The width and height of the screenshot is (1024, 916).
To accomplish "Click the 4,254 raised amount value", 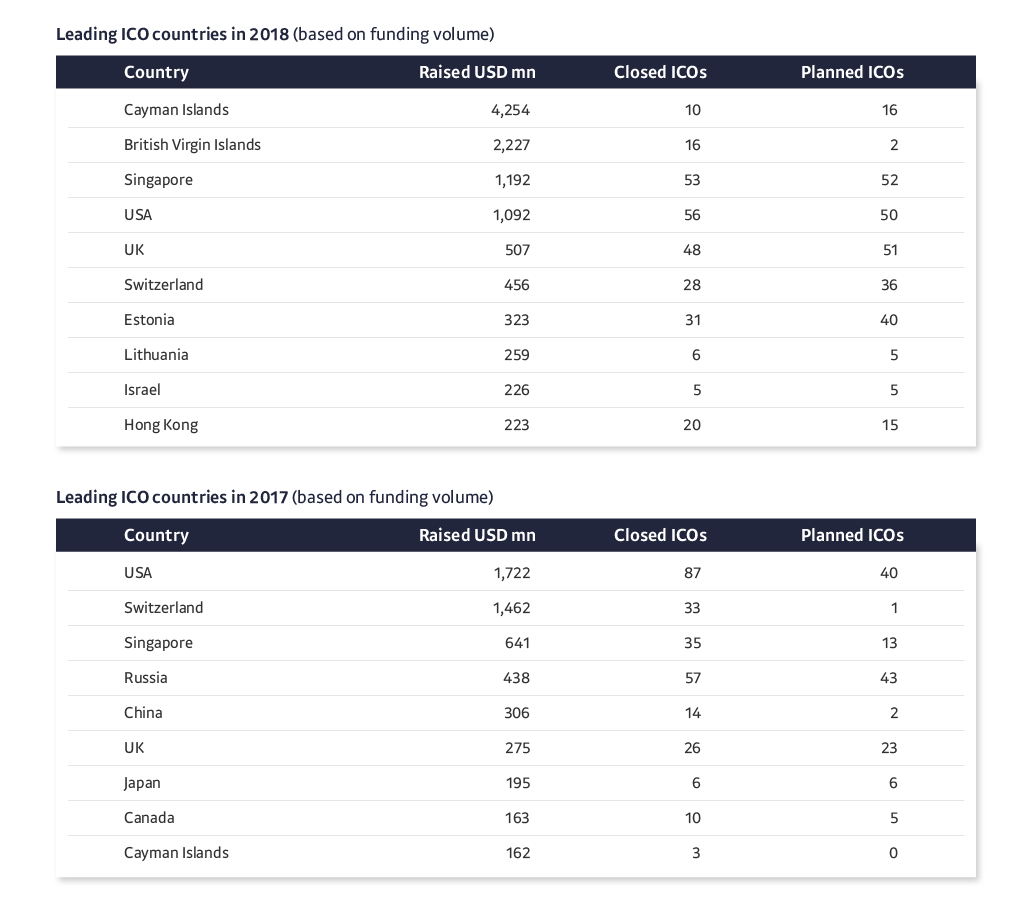I will tap(511, 110).
